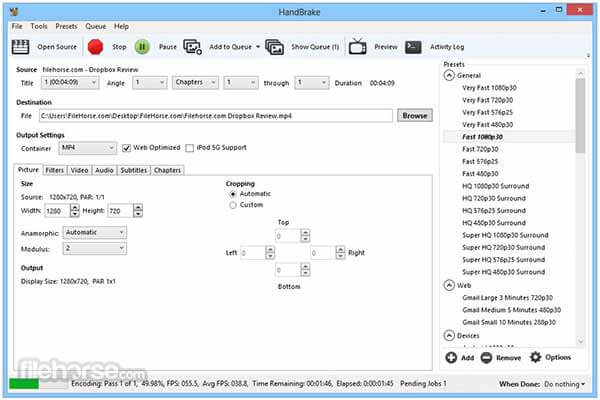The height and width of the screenshot is (400, 600).
Task: Open the Presets menu
Action: 66,26
